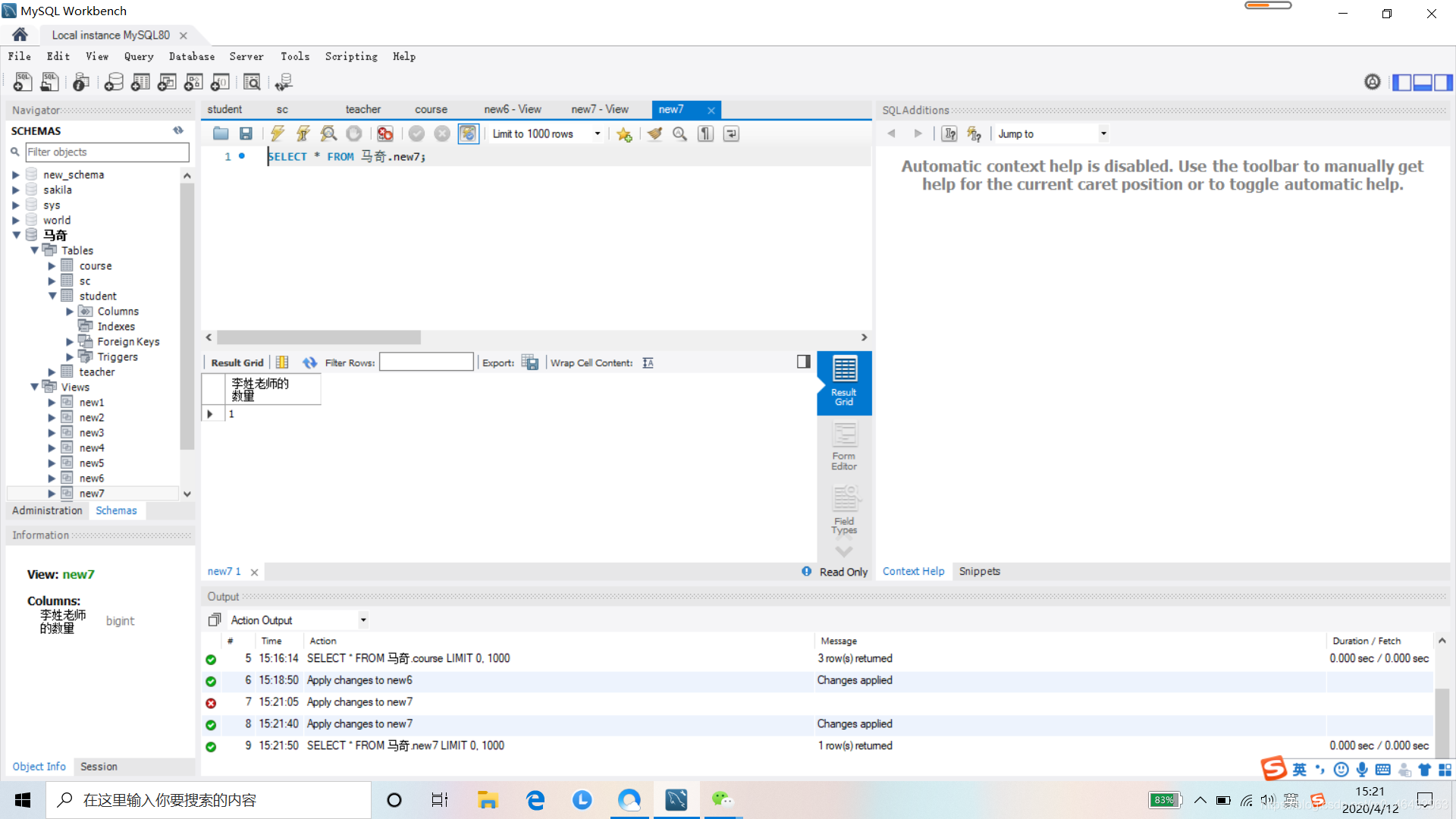
Task: Click the Filter objects search field
Action: click(x=107, y=152)
